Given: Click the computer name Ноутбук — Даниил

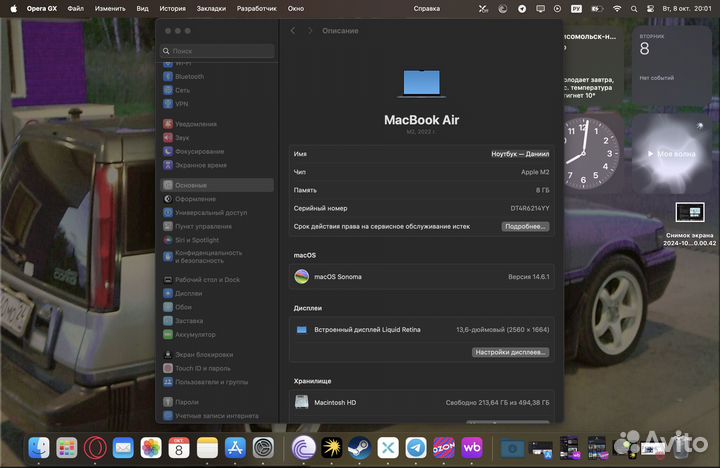Looking at the screenshot, I should click(520, 154).
